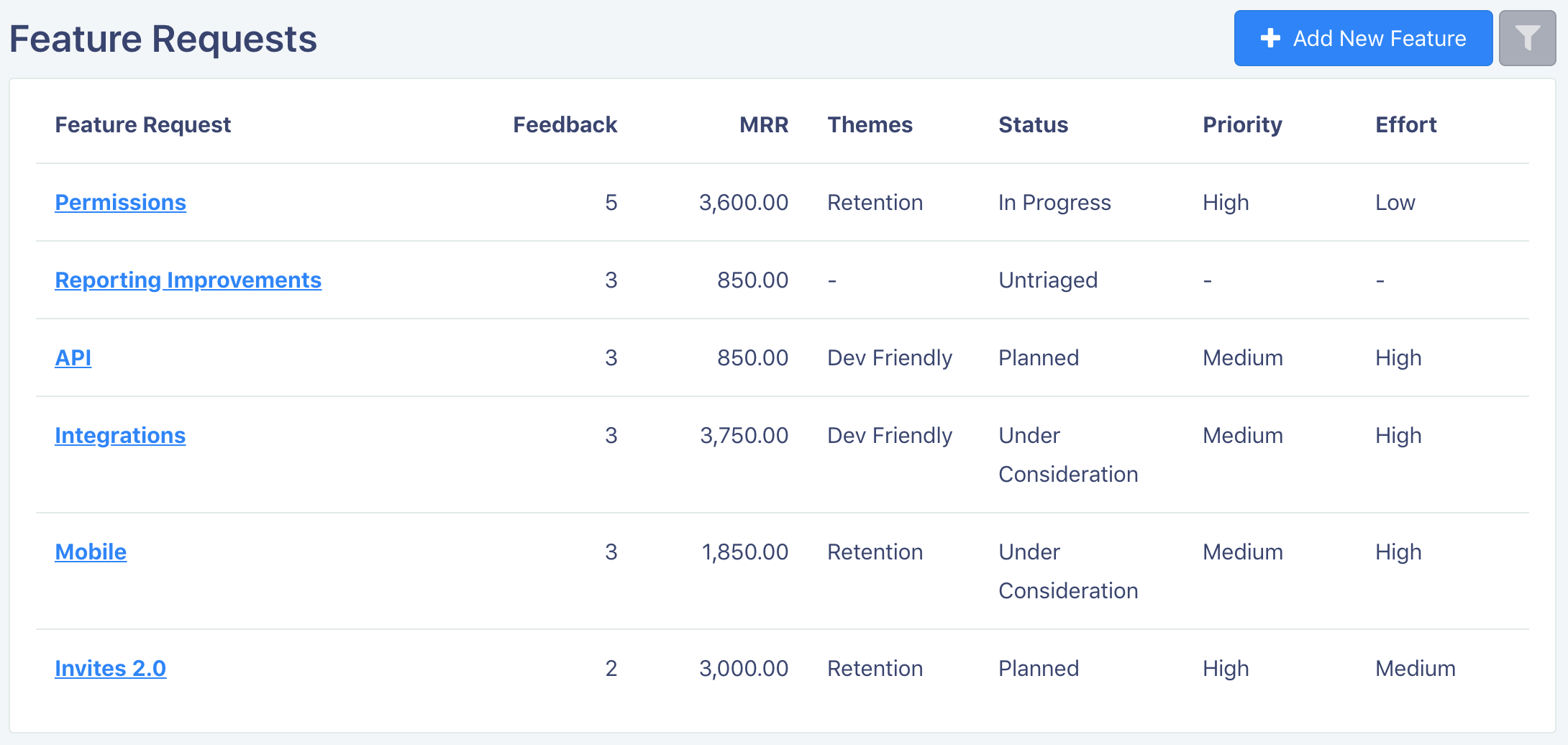Viewport: 1568px width, 745px height.
Task: Click feedback count 5 in Permissions row
Action: tap(611, 203)
